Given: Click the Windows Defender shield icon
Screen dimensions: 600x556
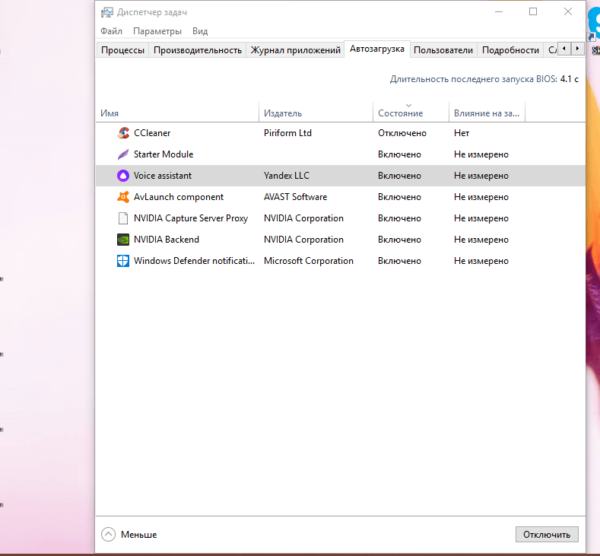Looking at the screenshot, I should [123, 261].
